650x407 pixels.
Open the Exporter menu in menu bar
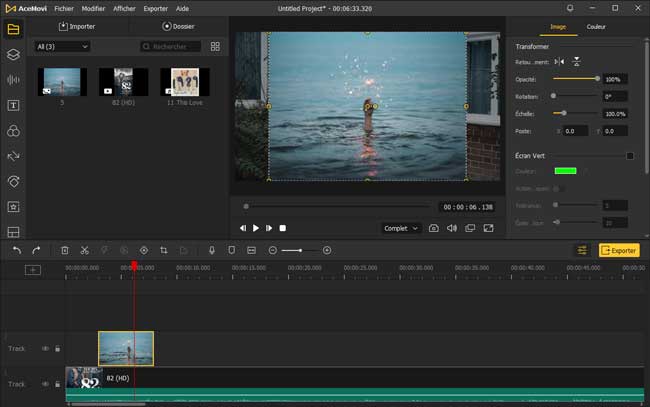pyautogui.click(x=155, y=8)
